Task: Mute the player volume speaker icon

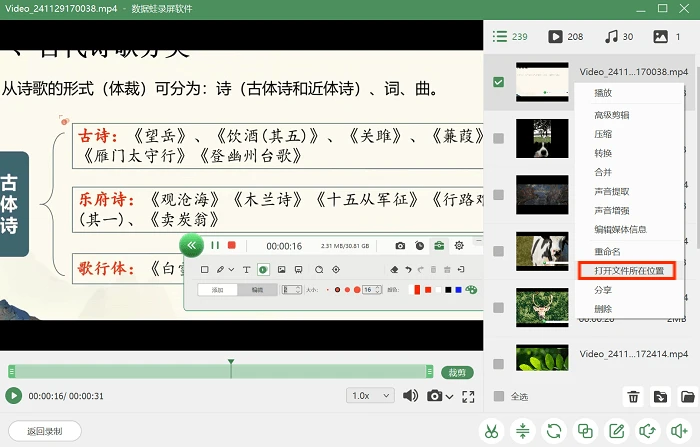Action: (410, 396)
